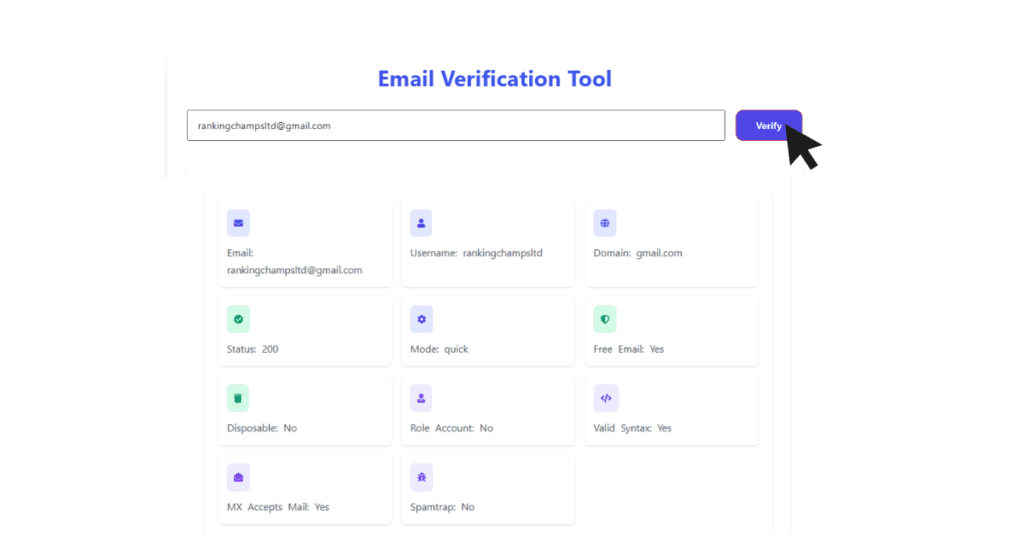Image resolution: width=1024 pixels, height=538 pixels.
Task: Click the Spamtrap: No result text
Action: 442,507
